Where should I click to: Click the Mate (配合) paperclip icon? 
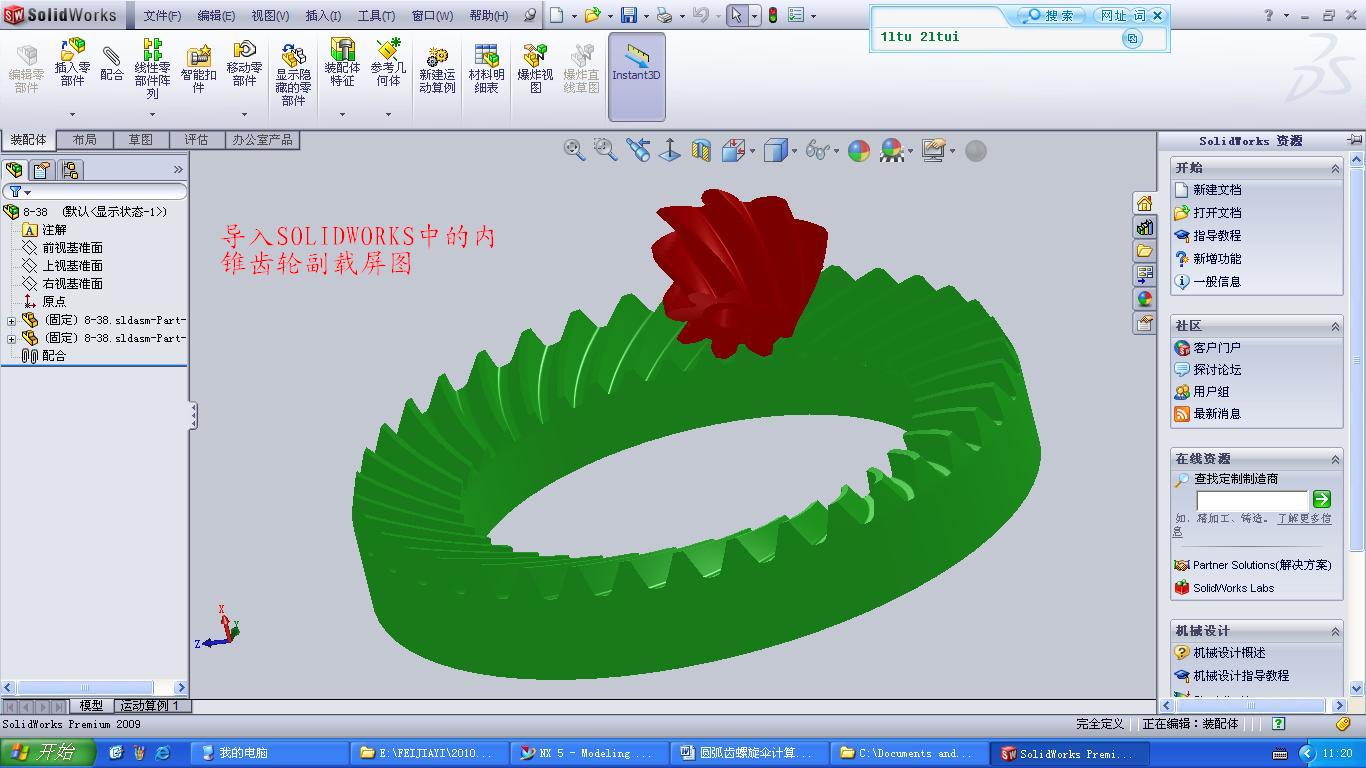pos(112,62)
